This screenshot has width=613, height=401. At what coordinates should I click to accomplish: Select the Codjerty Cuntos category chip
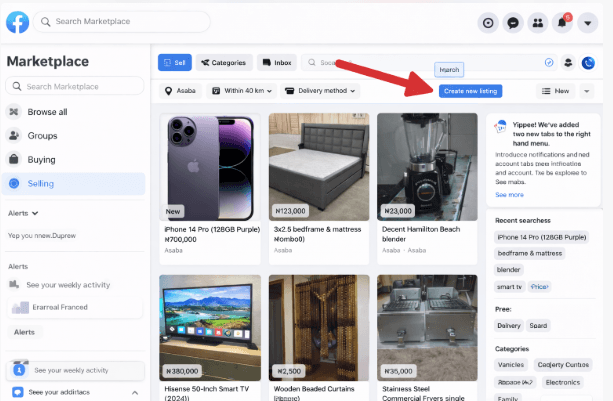563,365
